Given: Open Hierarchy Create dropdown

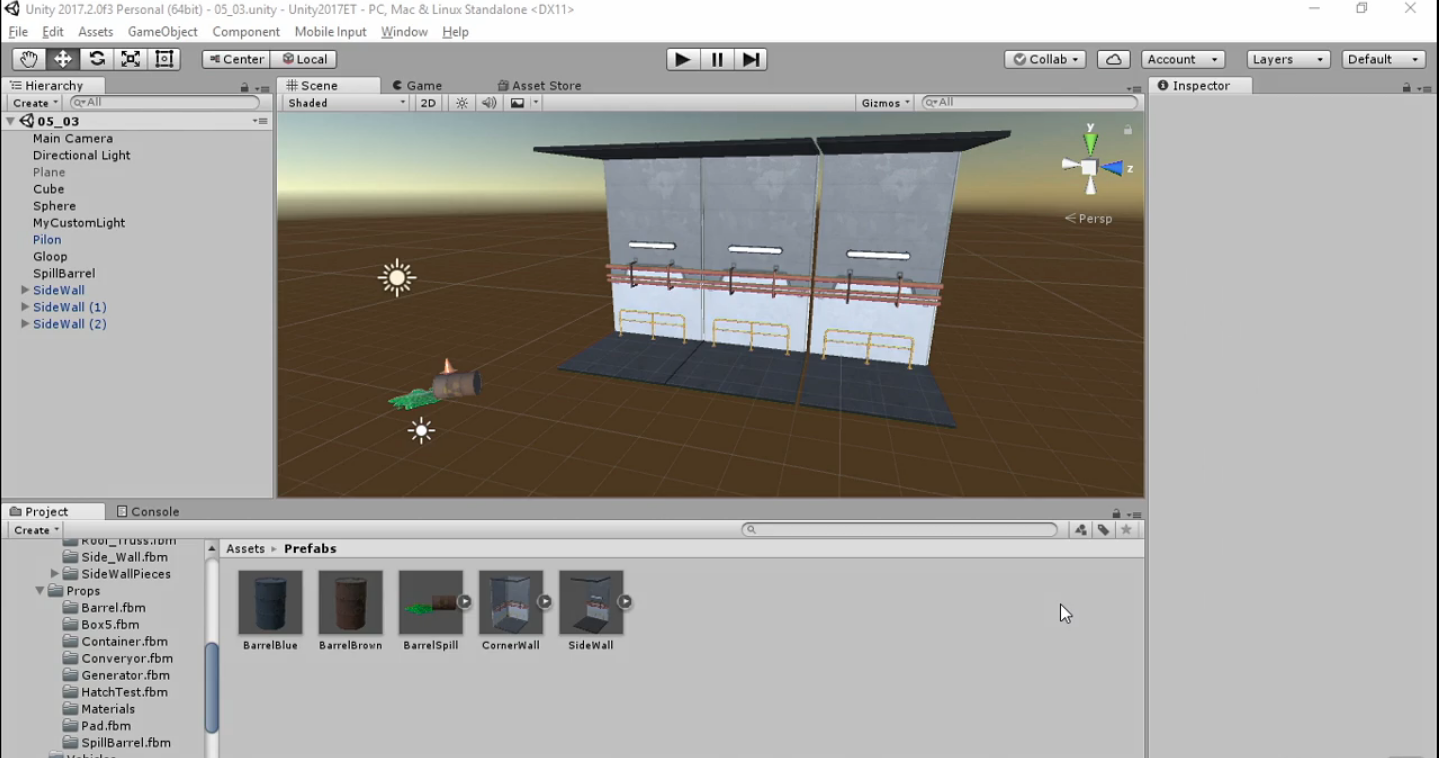Looking at the screenshot, I should click(x=35, y=103).
